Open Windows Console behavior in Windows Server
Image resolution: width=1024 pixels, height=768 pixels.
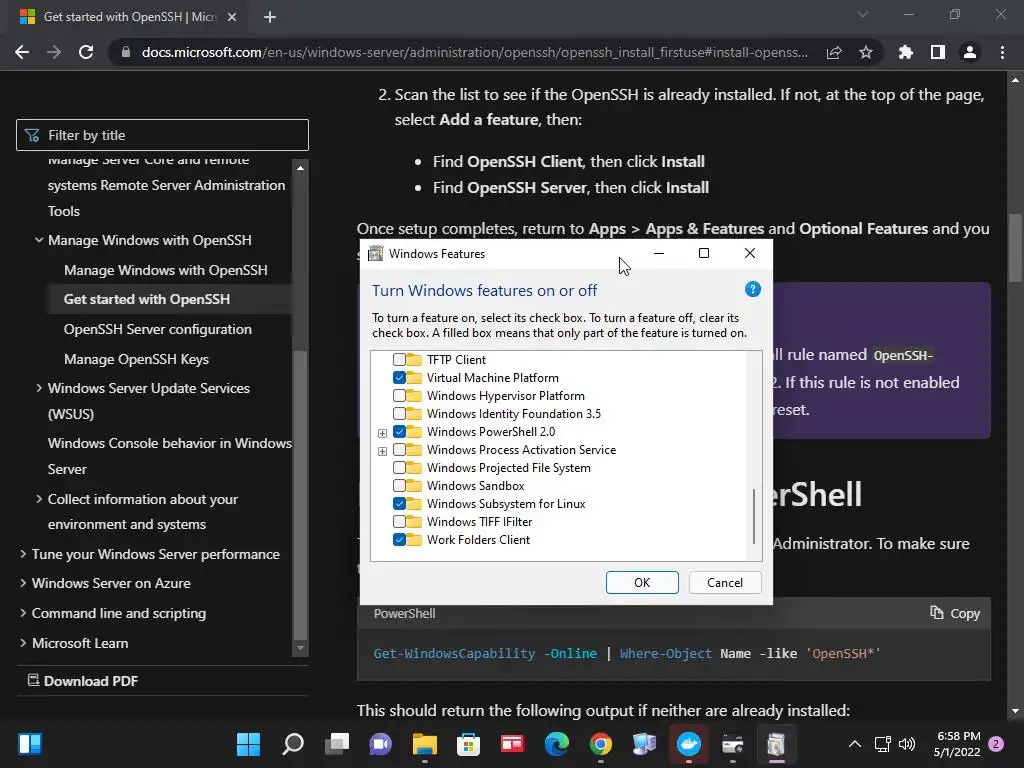tap(170, 456)
